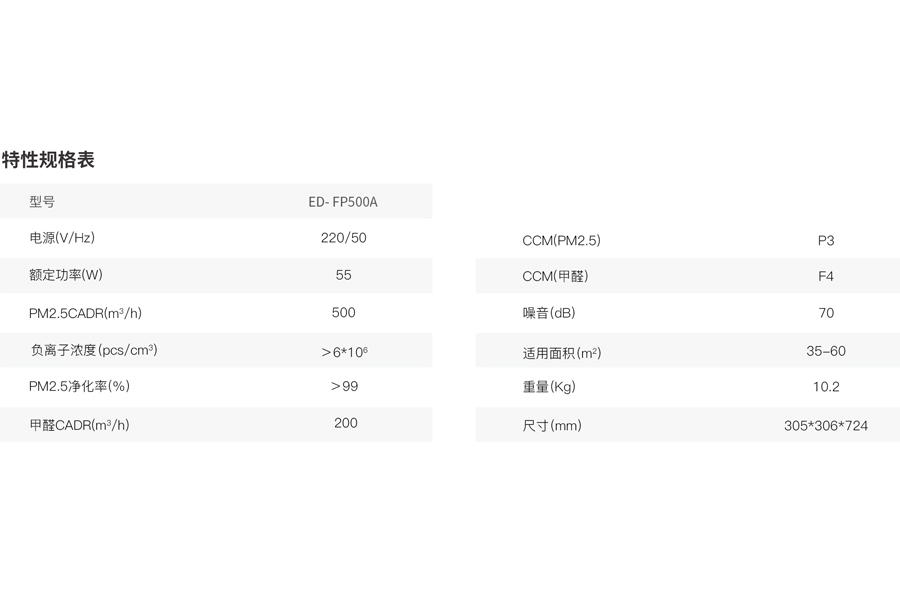Select the PM2.5 CADR value 500
Image resolution: width=900 pixels, height=589 pixels.
(x=343, y=312)
